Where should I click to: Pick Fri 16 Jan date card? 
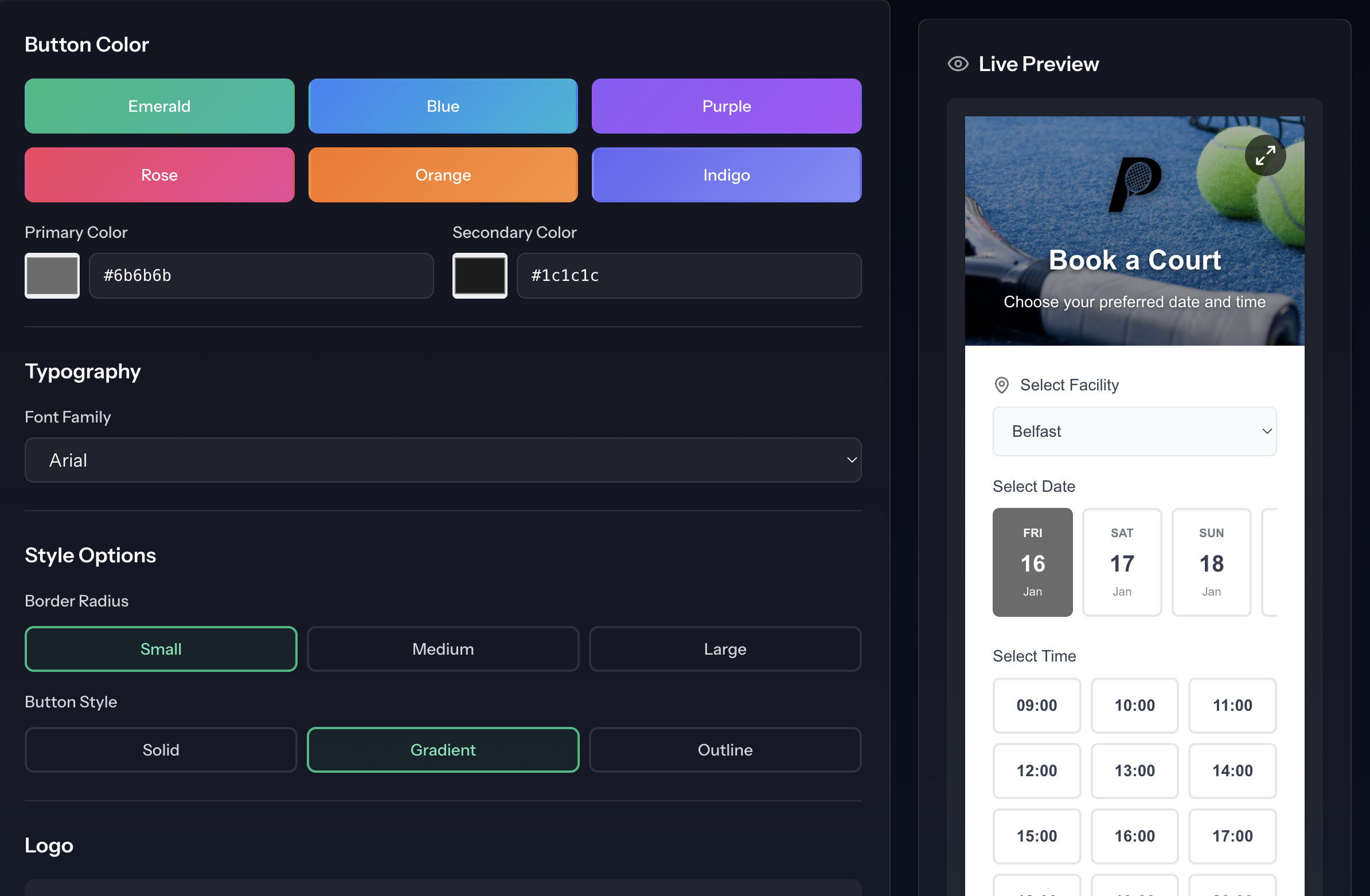coord(1033,562)
